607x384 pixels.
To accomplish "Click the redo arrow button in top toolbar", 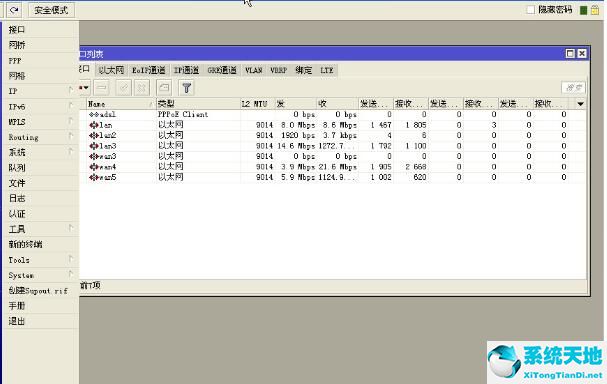I will 14,10.
